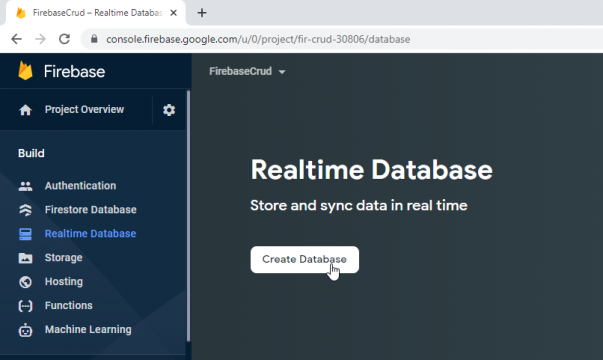603x360 pixels.
Task: Go back with browser back arrow
Action: click(x=17, y=39)
